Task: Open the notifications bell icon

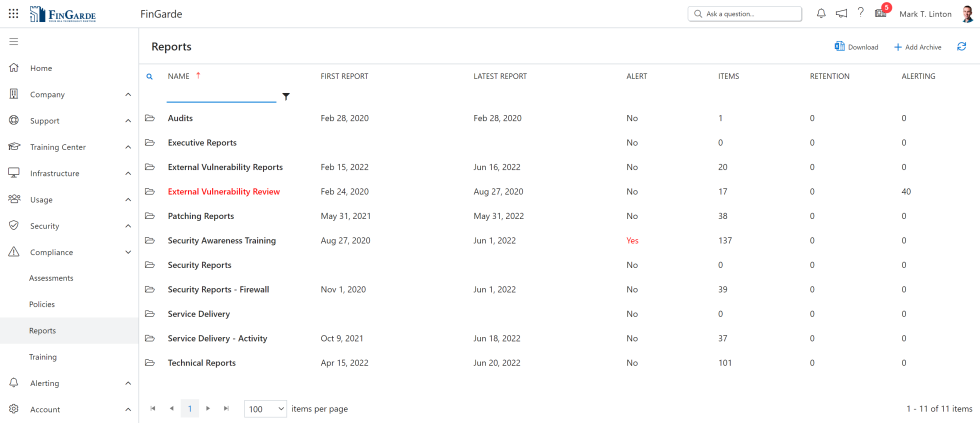Action: point(821,14)
